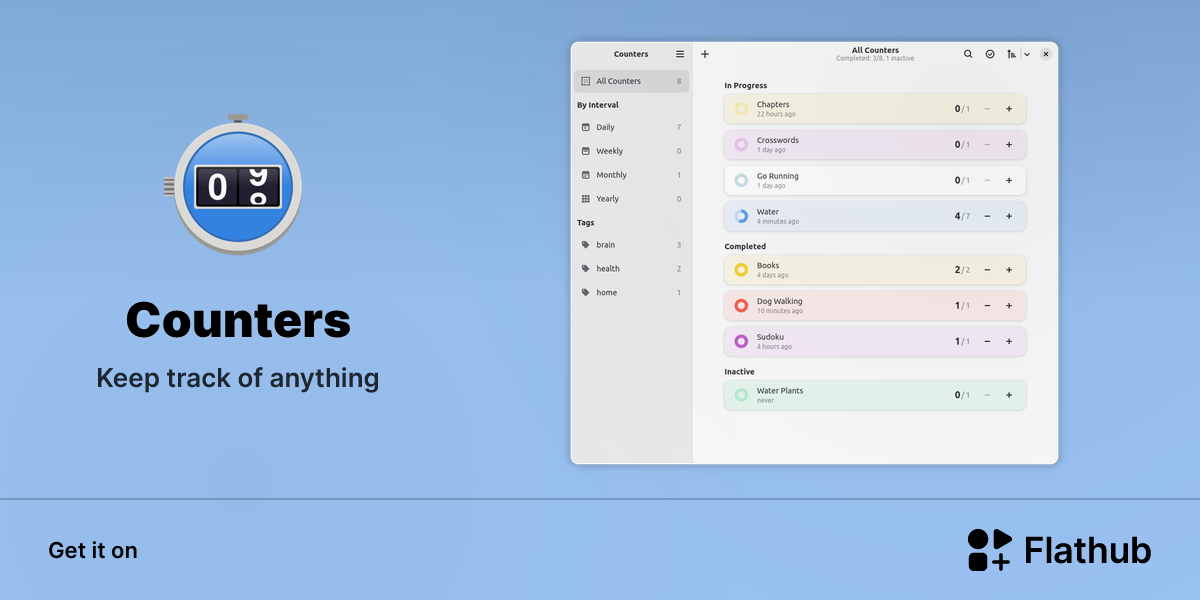The width and height of the screenshot is (1200, 600).
Task: Open the Go Running counter name
Action: click(x=778, y=176)
